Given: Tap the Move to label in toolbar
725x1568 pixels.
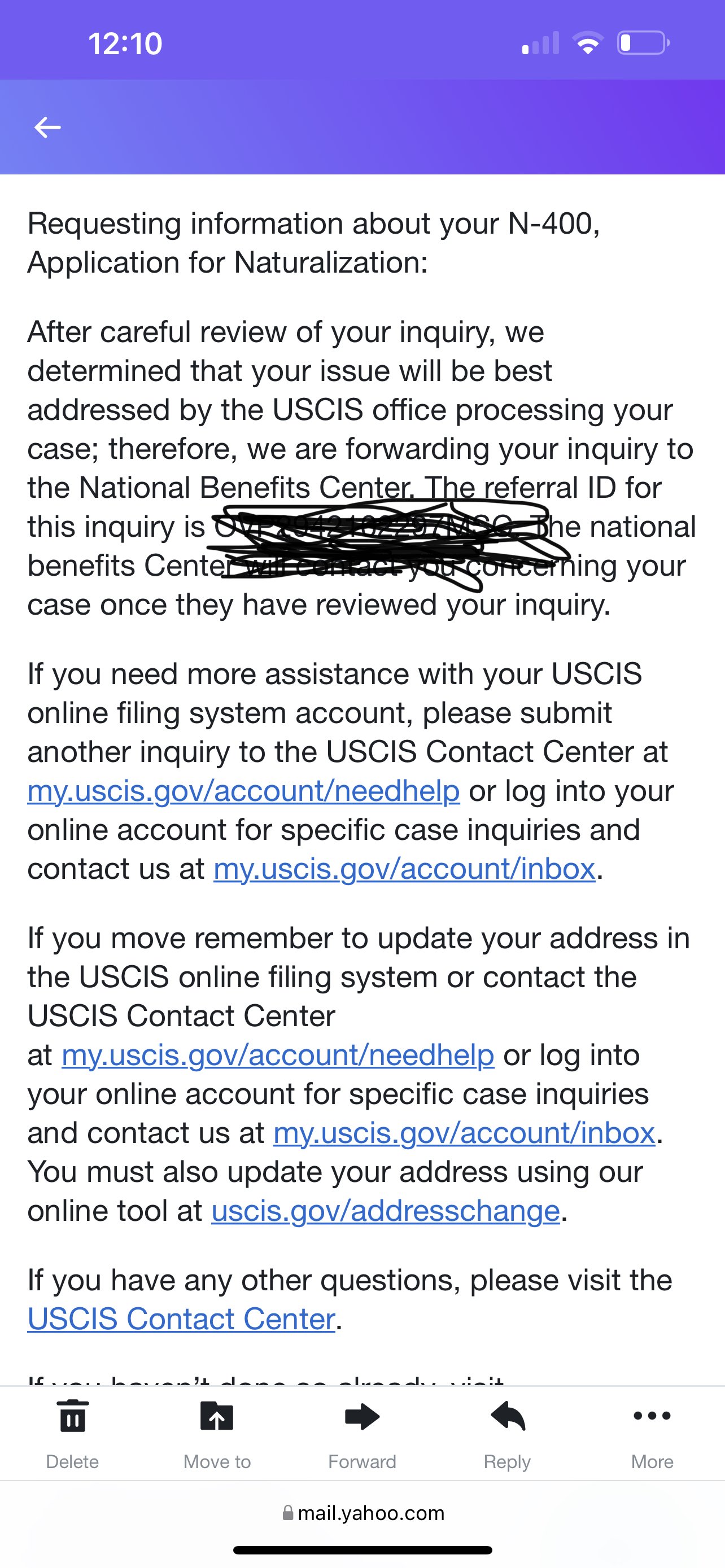Looking at the screenshot, I should point(217,1461).
